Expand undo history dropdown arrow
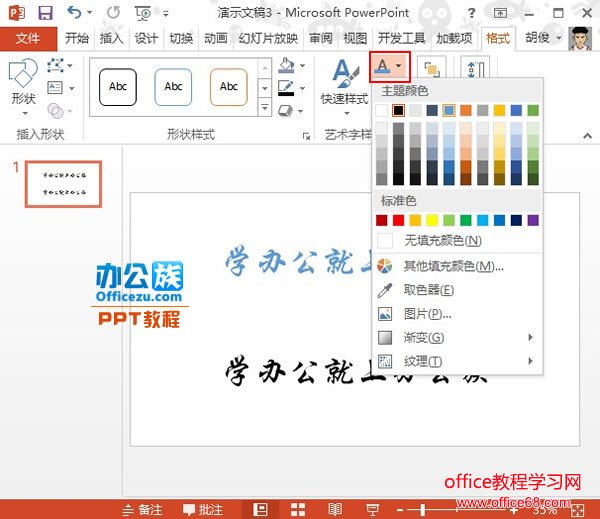Viewport: 600px width, 519px height. click(x=89, y=13)
